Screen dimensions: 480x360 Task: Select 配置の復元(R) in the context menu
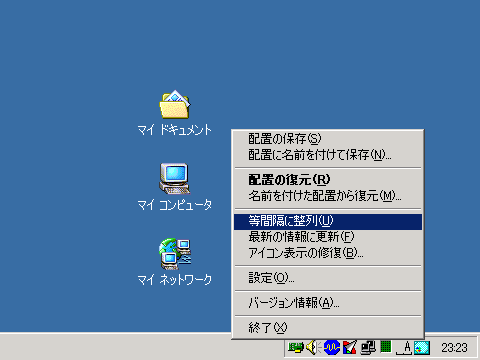[x=328, y=180]
